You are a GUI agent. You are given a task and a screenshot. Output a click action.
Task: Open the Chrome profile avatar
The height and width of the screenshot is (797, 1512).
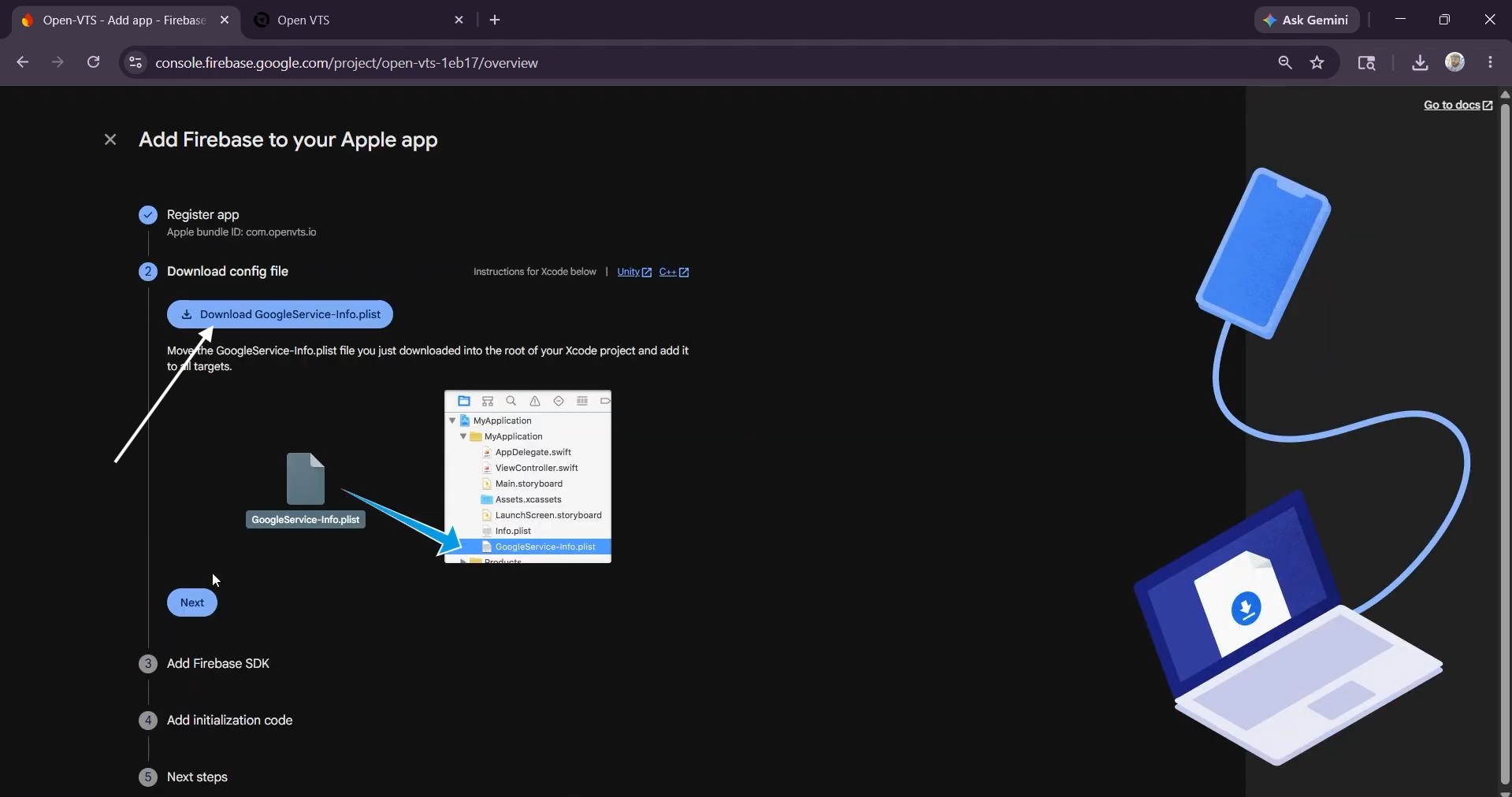(x=1455, y=62)
